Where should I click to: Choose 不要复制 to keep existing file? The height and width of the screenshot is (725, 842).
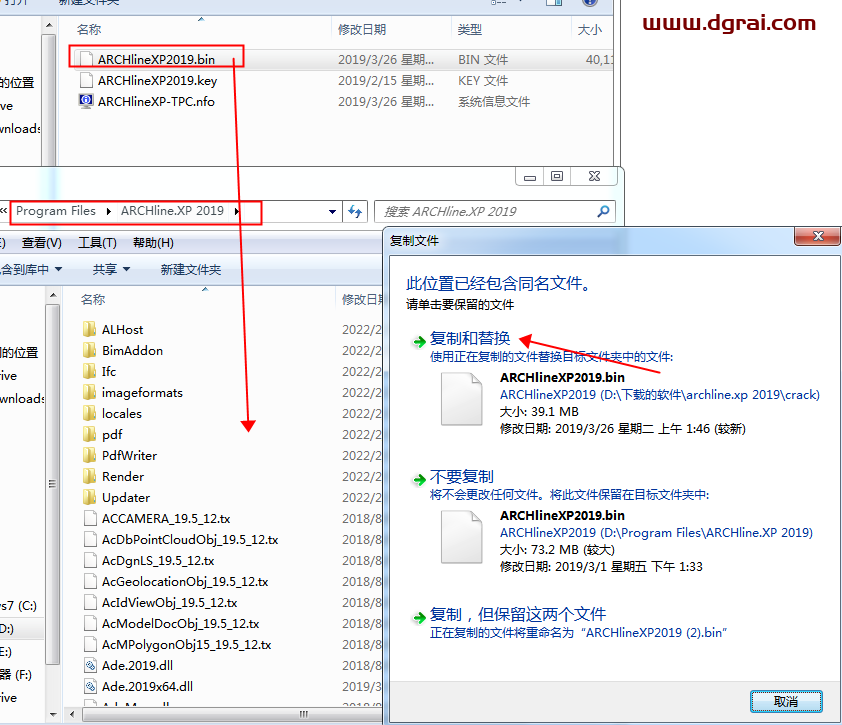[462, 476]
